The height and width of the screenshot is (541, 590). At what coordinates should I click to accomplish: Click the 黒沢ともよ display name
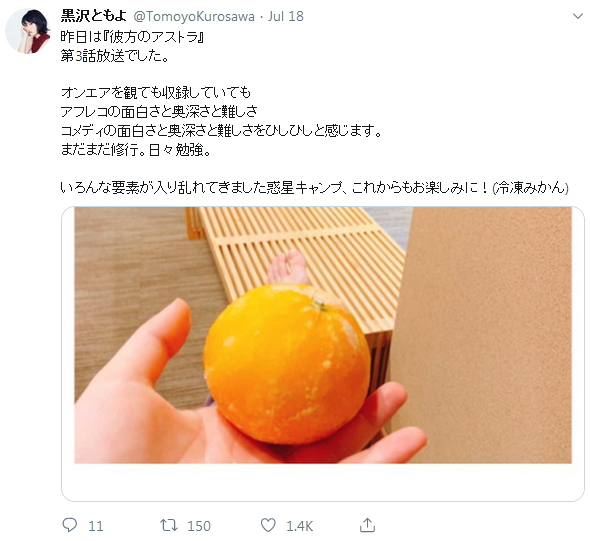(x=94, y=16)
